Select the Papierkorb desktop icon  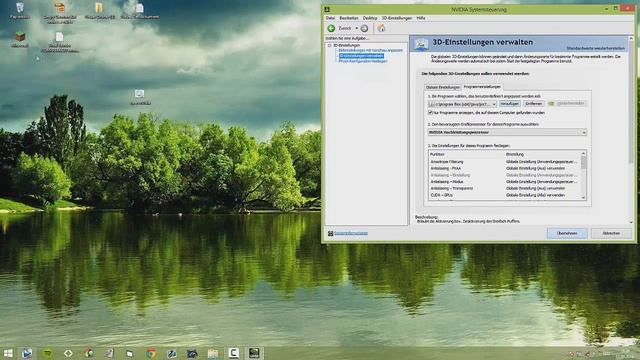20,11
